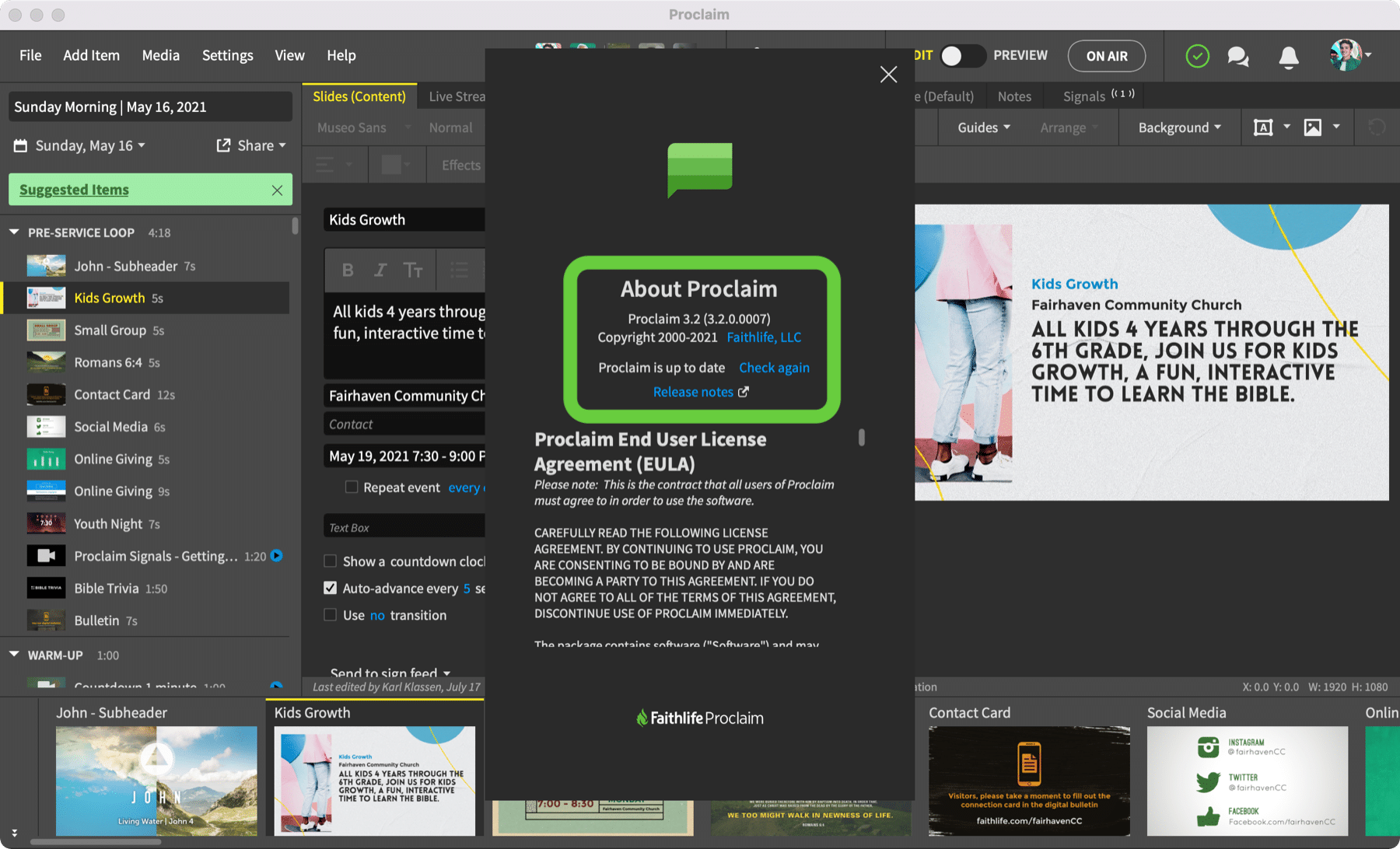Click the bulleted list icon
The image size is (1400, 849).
pyautogui.click(x=460, y=270)
